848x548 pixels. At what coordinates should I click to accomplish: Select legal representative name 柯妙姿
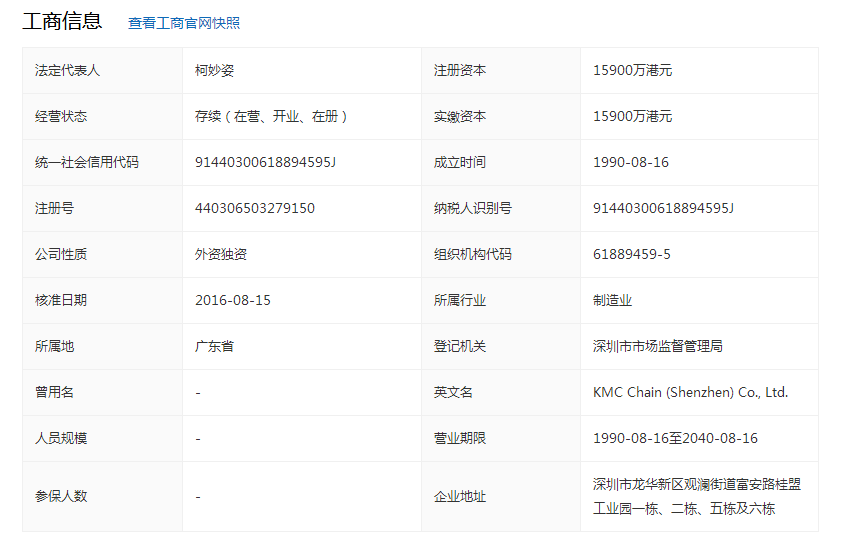[x=214, y=70]
